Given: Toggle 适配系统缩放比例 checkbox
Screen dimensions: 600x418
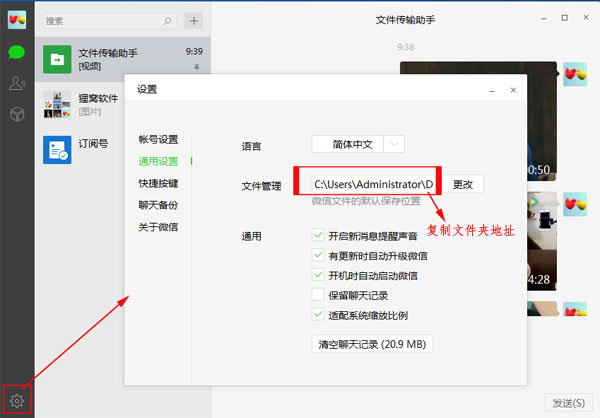Looking at the screenshot, I should (x=318, y=314).
